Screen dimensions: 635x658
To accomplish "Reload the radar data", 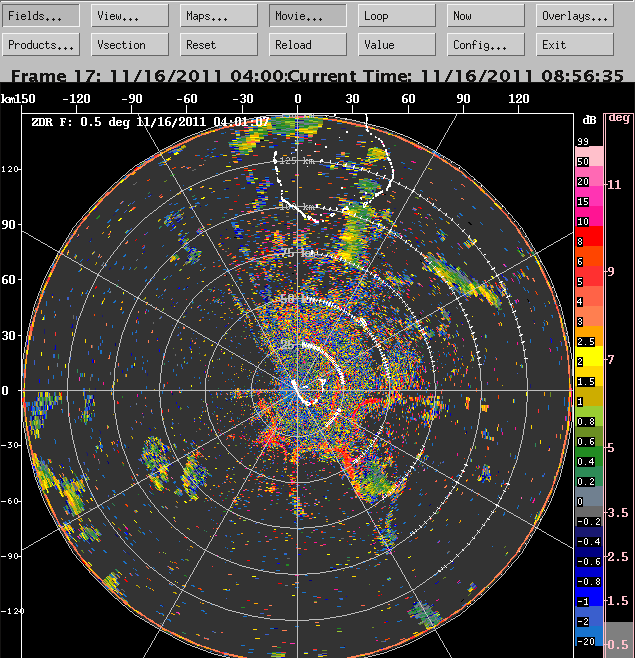I will (308, 44).
